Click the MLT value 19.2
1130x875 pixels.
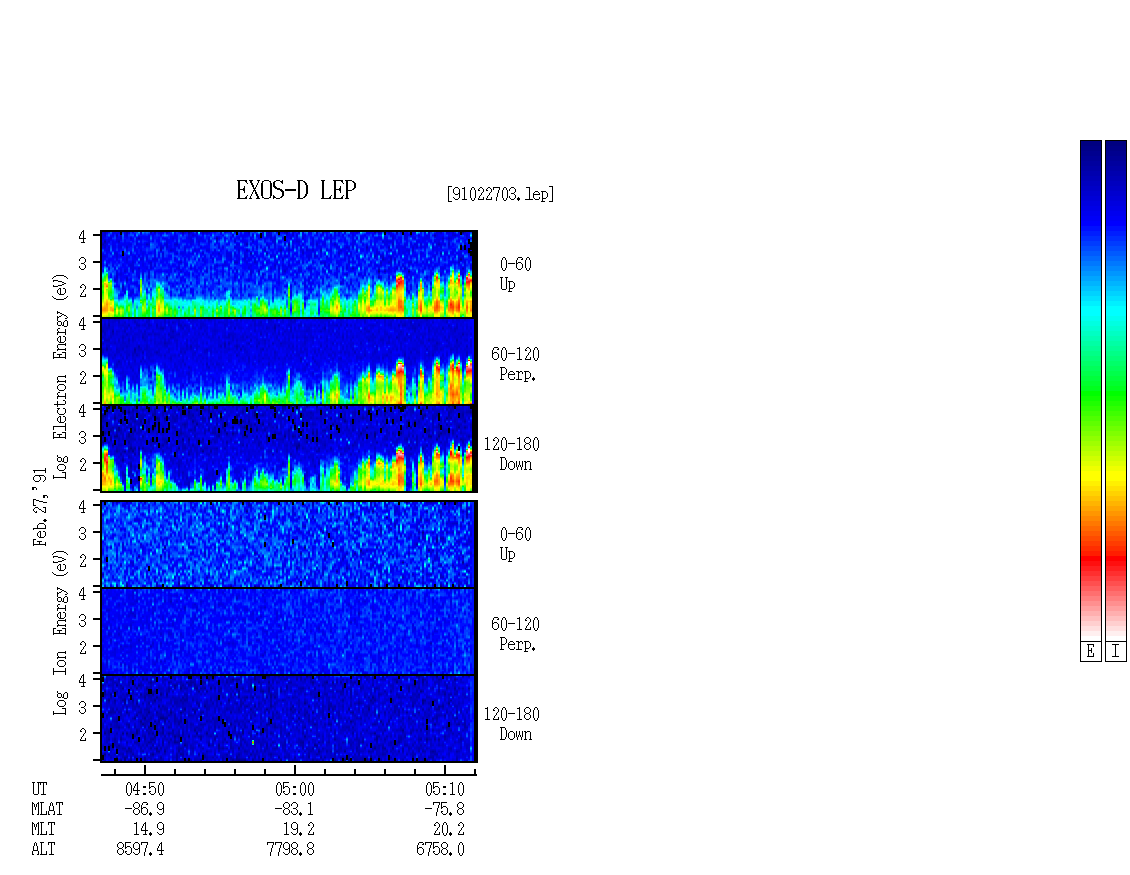(x=298, y=830)
